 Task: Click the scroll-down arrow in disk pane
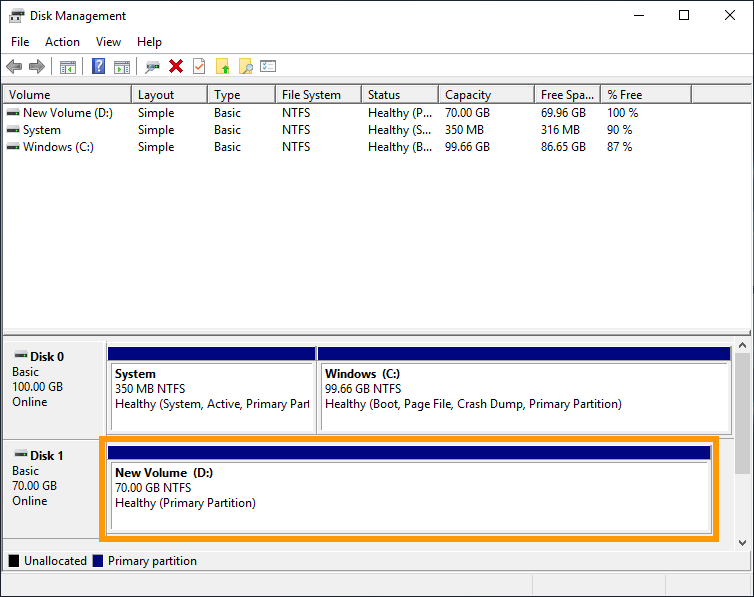[x=742, y=542]
